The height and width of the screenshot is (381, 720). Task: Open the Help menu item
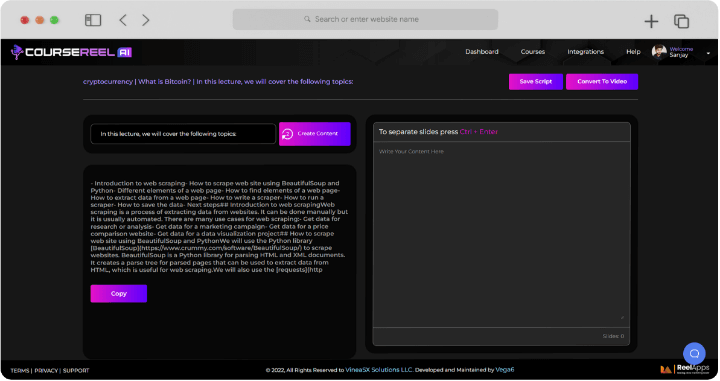point(633,52)
